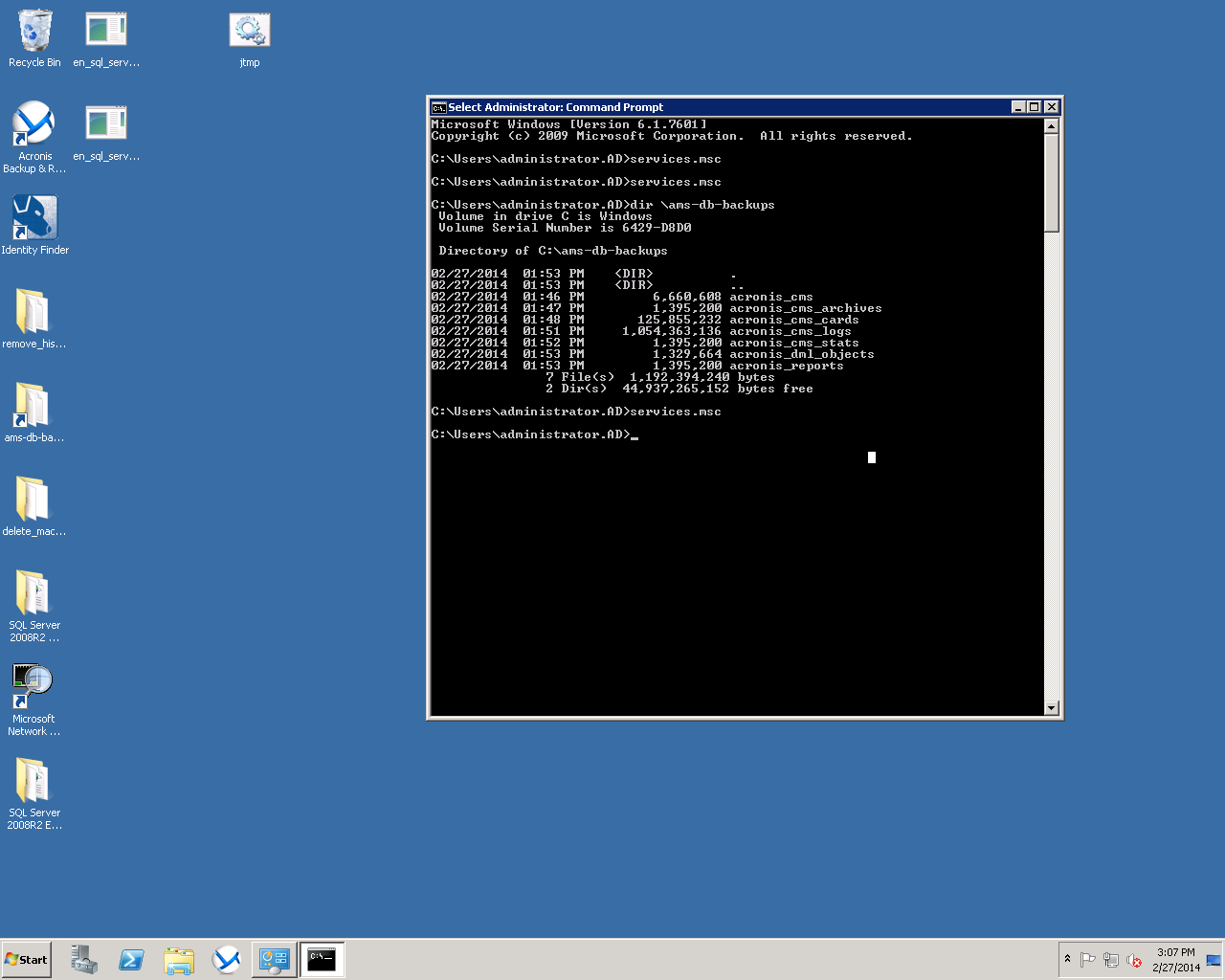The width and height of the screenshot is (1225, 980).
Task: Minimize the Command Prompt window
Action: pos(1019,107)
